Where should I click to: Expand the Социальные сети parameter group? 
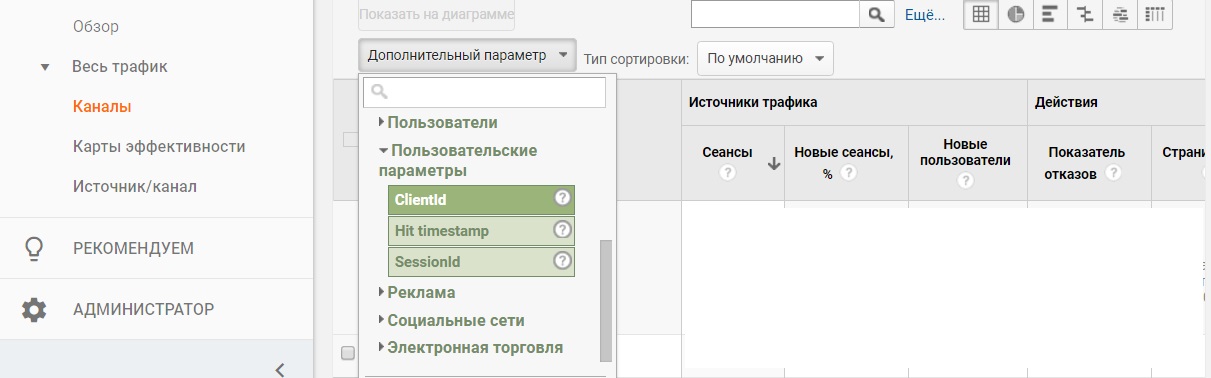point(450,320)
